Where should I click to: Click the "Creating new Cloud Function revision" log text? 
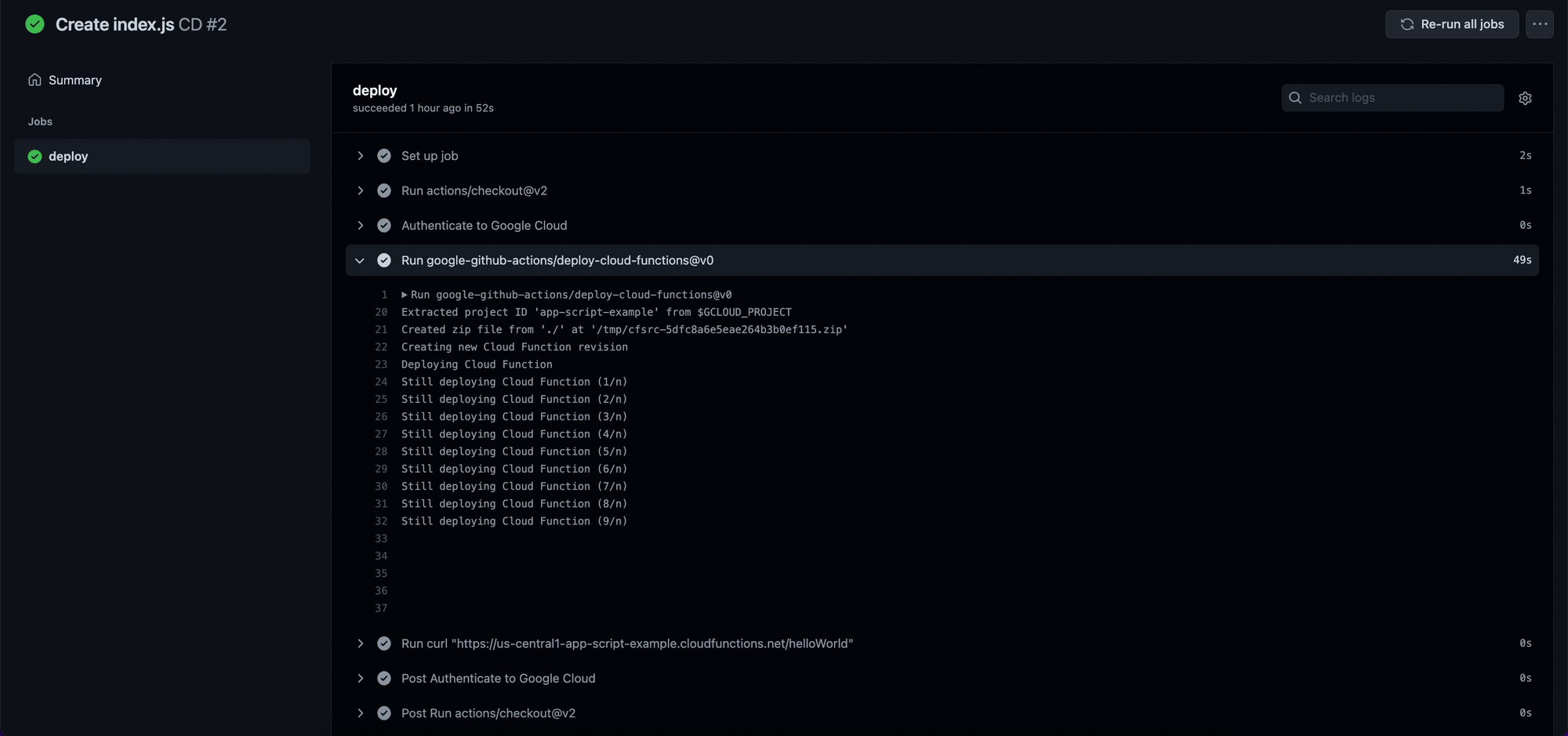click(x=514, y=347)
